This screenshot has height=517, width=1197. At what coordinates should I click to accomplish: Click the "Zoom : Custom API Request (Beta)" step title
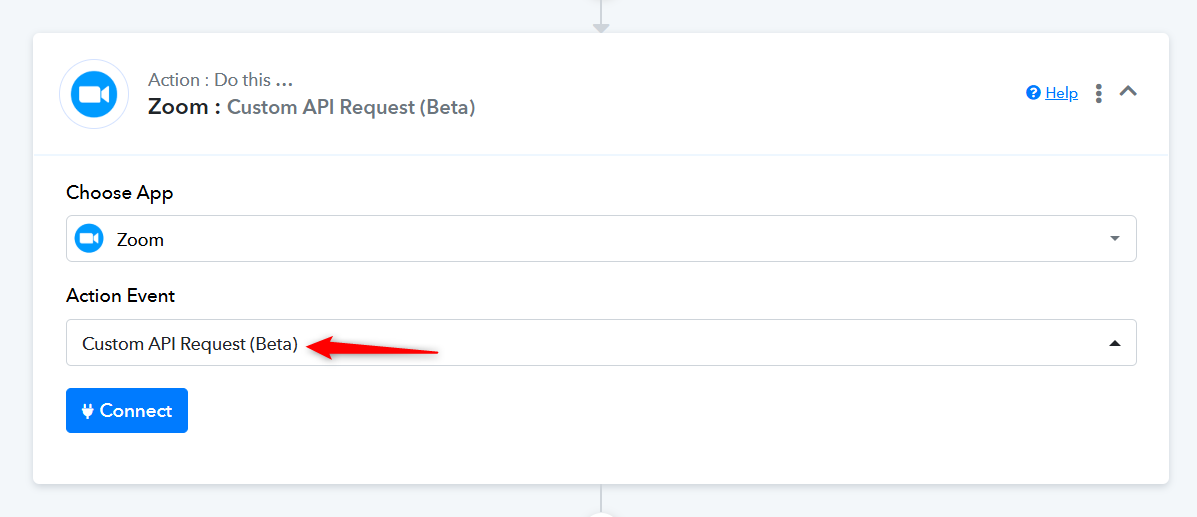click(311, 108)
